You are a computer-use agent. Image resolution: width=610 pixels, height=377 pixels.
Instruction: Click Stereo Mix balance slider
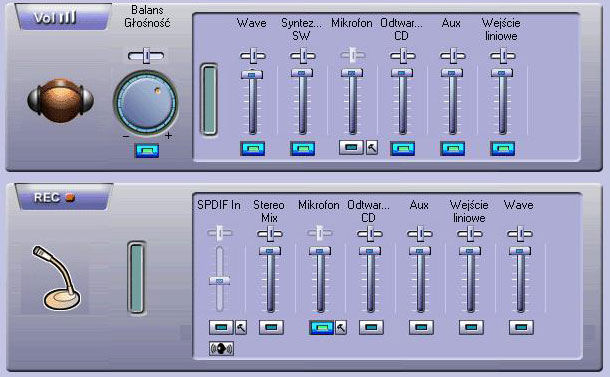coord(270,234)
